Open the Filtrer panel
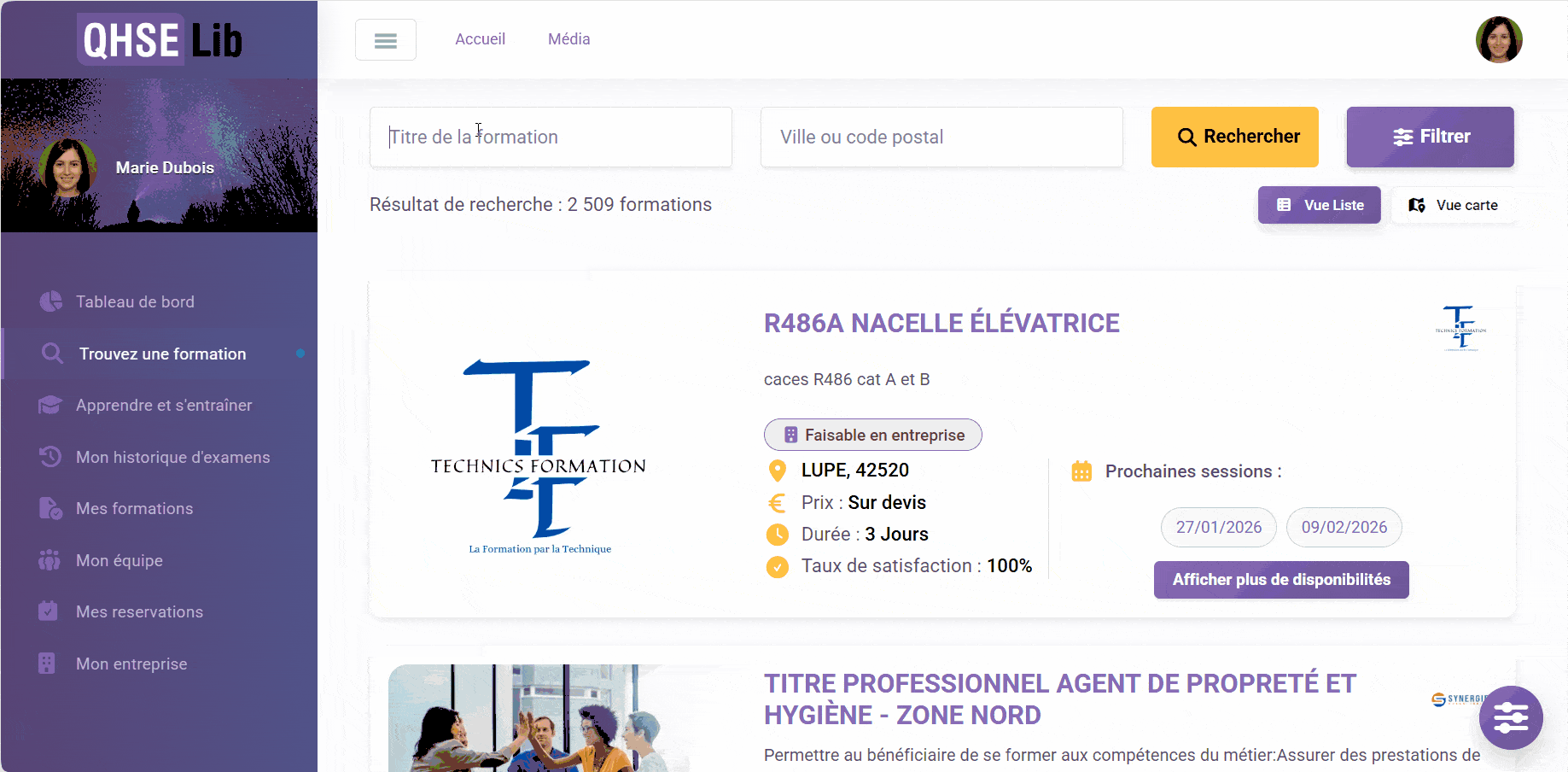Screen dimensions: 1568x772 pyautogui.click(x=1430, y=137)
